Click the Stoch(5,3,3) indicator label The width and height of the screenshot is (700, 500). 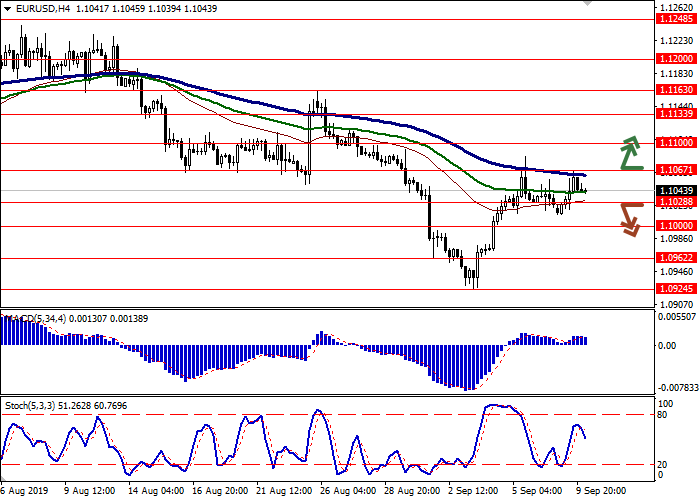(30, 403)
